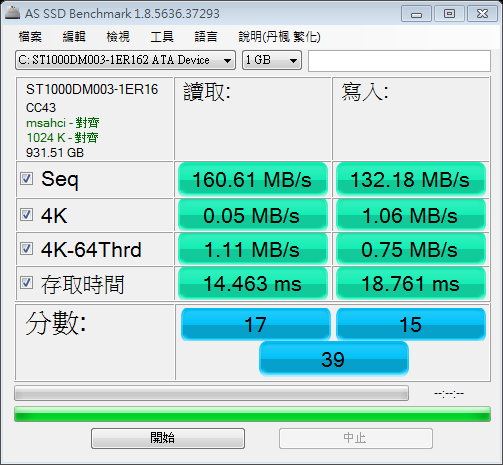Toggle the Seq test checkbox
The height and width of the screenshot is (465, 503).
pyautogui.click(x=26, y=179)
